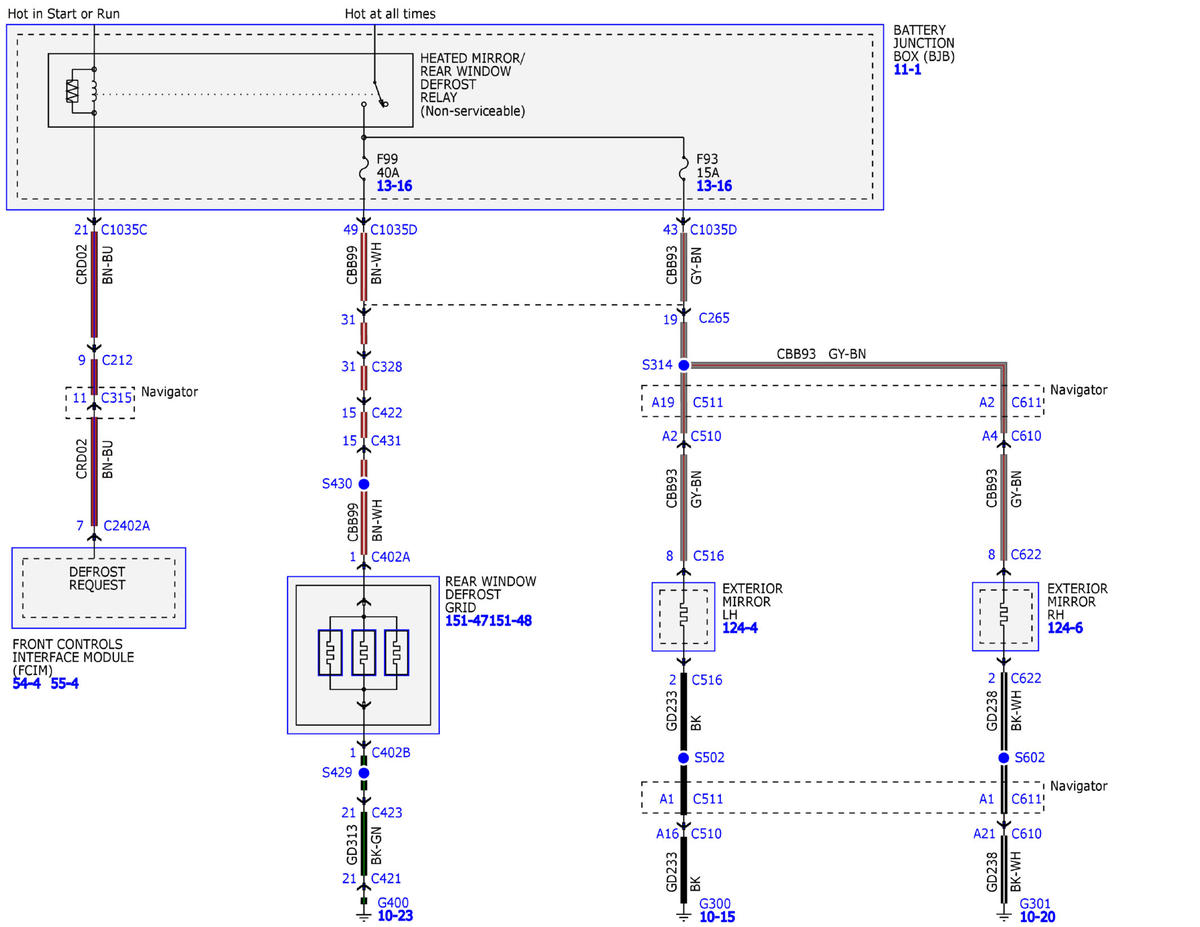Click the S314 splice dot
The image size is (1200, 927).
click(x=684, y=366)
